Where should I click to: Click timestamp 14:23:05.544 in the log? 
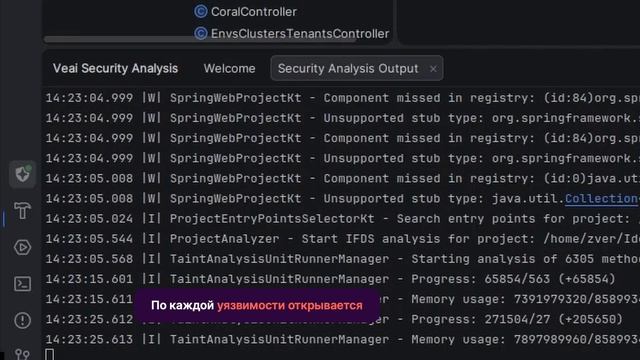89,239
